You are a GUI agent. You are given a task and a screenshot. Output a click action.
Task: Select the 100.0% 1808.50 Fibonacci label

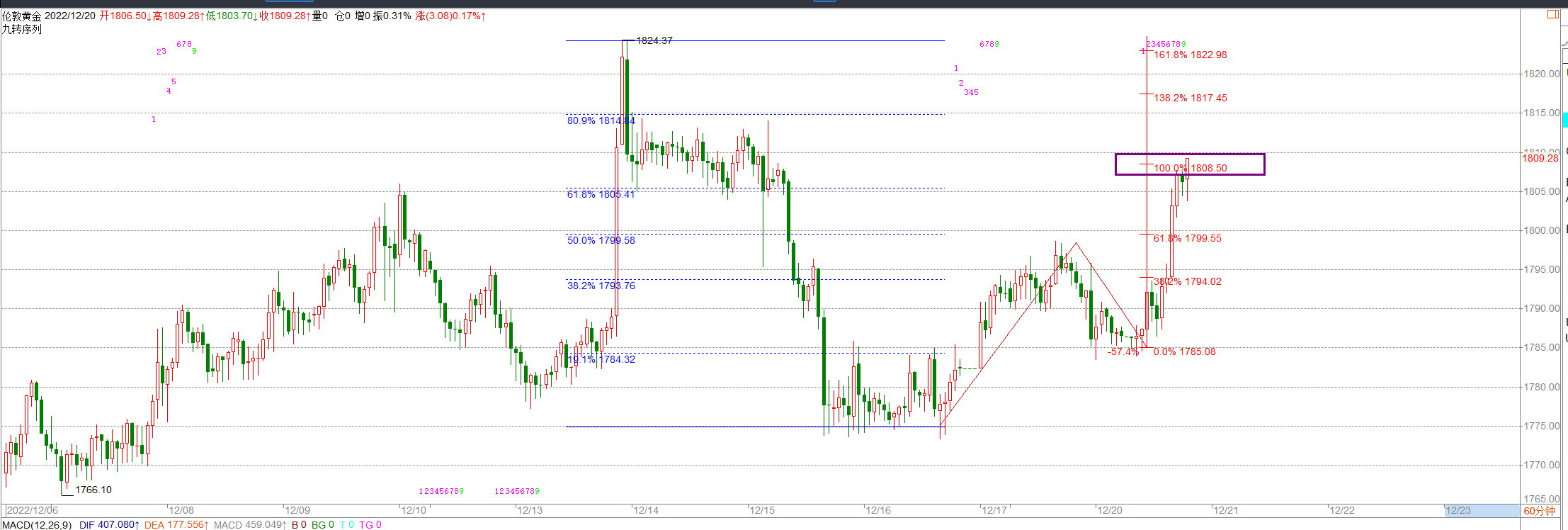click(1191, 168)
